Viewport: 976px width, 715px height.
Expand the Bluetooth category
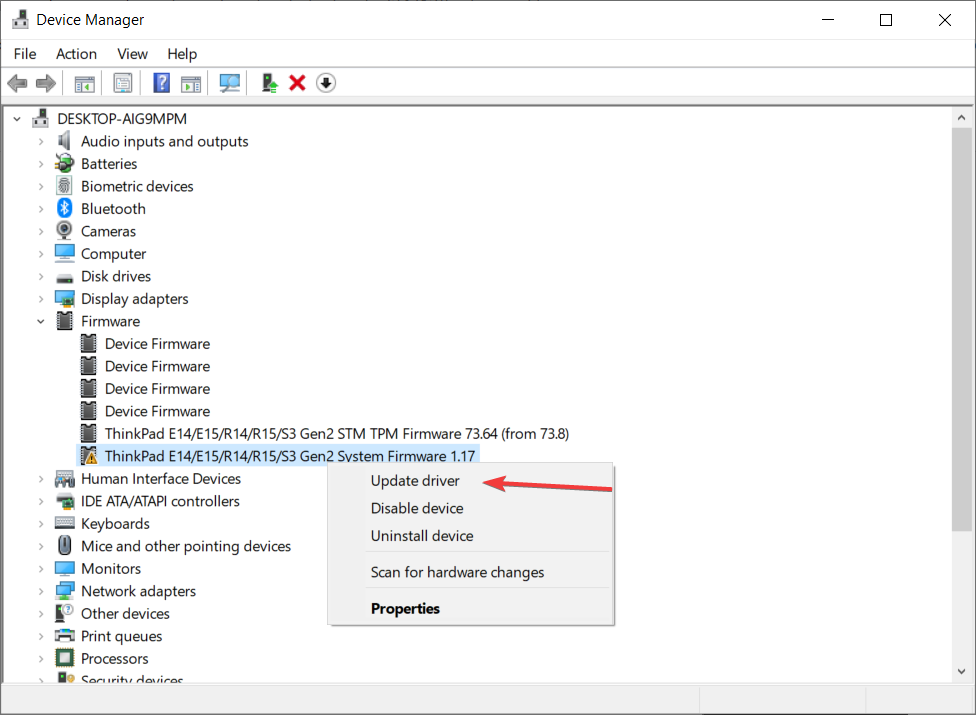41,208
